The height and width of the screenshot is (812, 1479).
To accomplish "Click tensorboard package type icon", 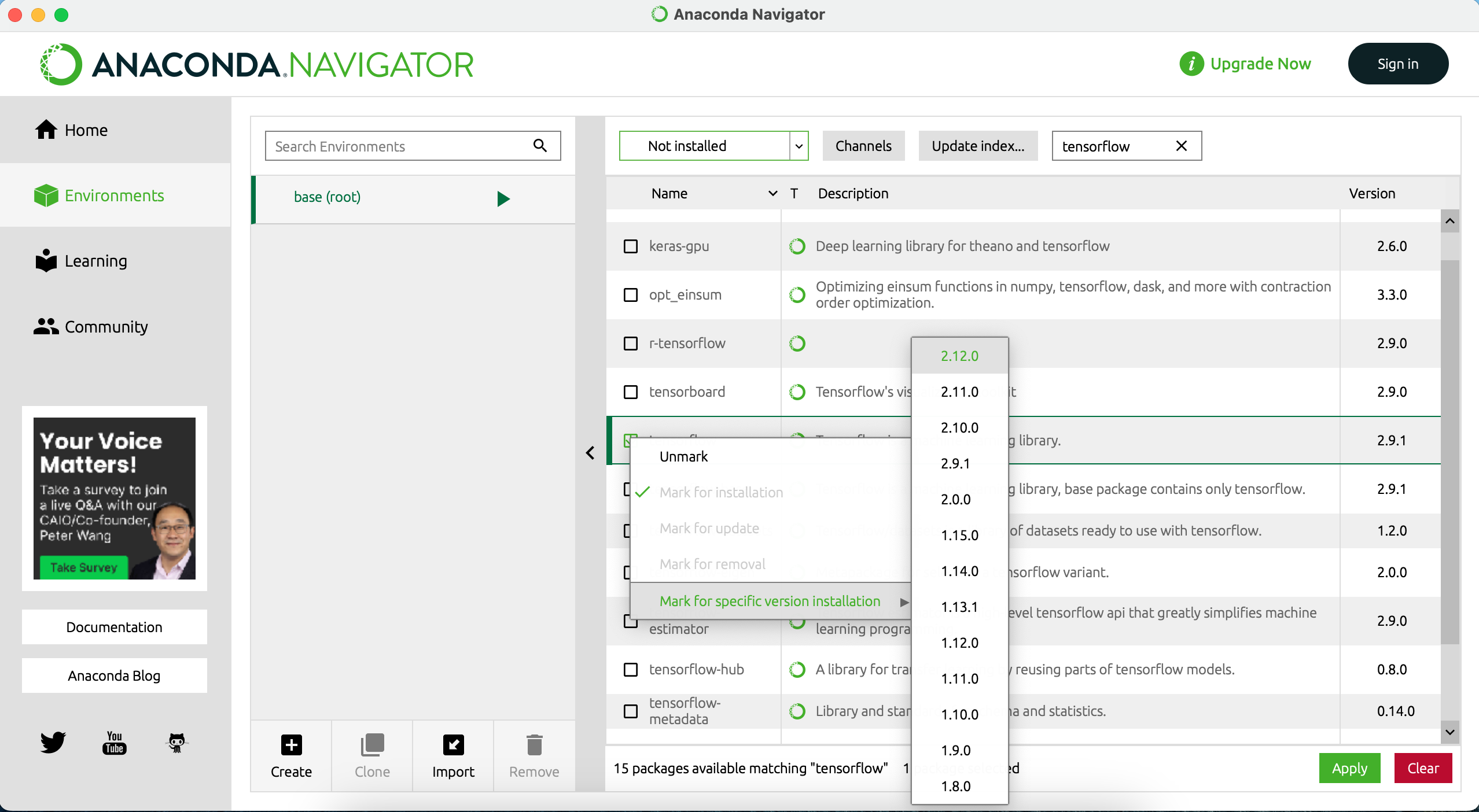I will point(797,392).
